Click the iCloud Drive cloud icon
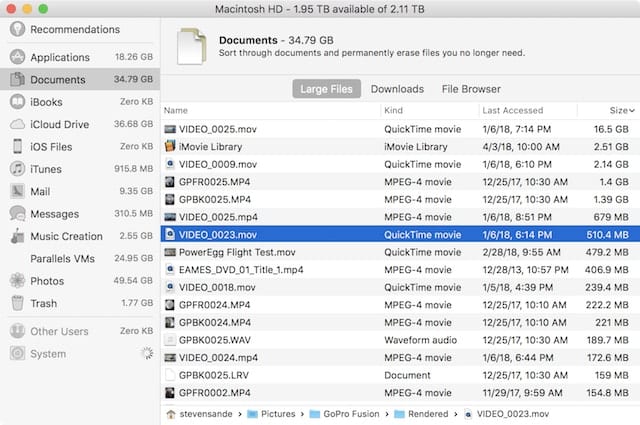The width and height of the screenshot is (640, 425). click(17, 124)
